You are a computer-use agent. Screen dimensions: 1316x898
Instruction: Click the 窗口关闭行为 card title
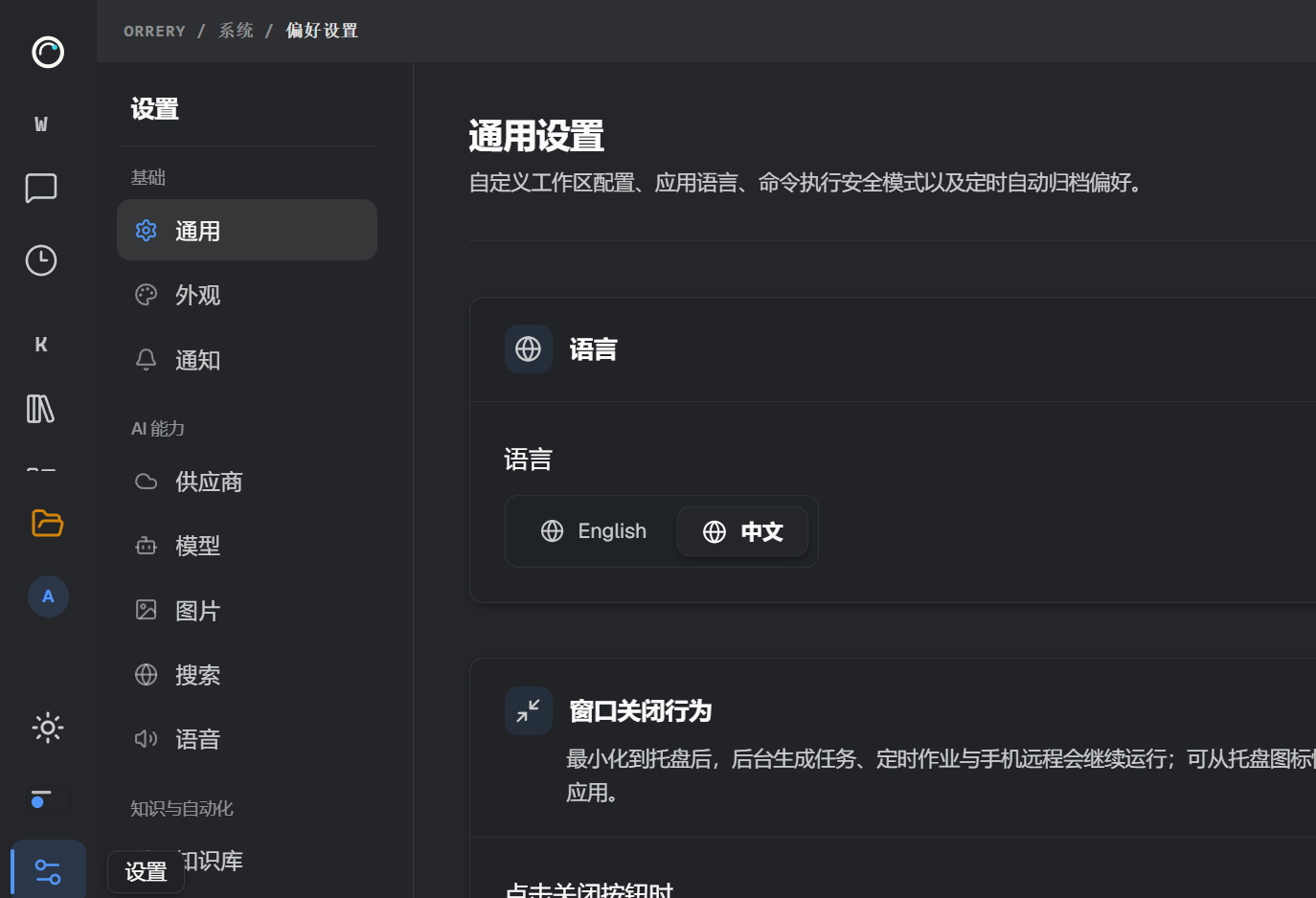[641, 711]
